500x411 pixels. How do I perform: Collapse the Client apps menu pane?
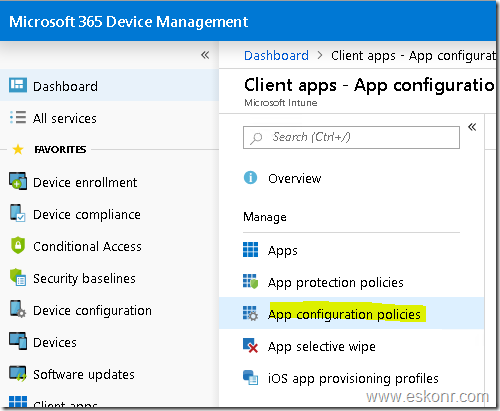coord(472,127)
